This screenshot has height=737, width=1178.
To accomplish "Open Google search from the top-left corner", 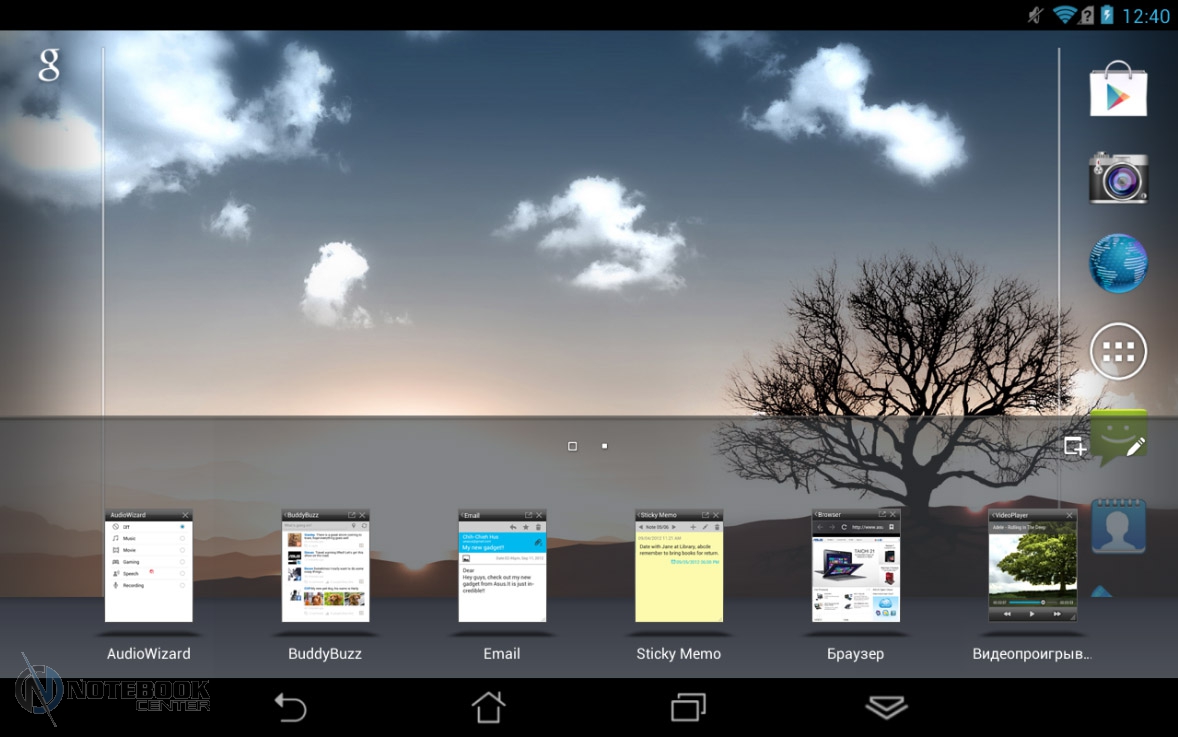I will point(49,65).
